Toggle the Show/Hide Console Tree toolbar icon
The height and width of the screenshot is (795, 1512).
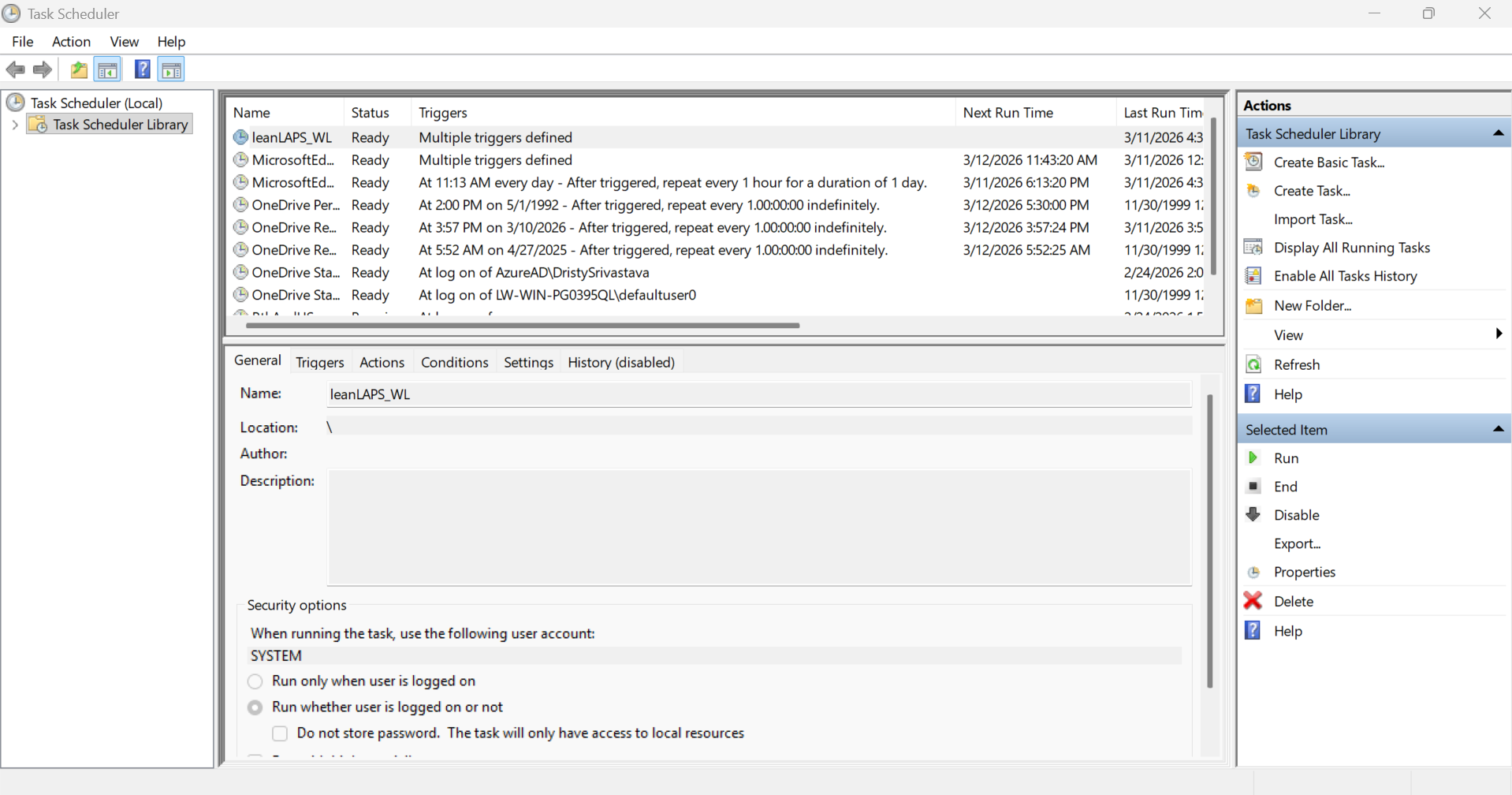(x=108, y=69)
